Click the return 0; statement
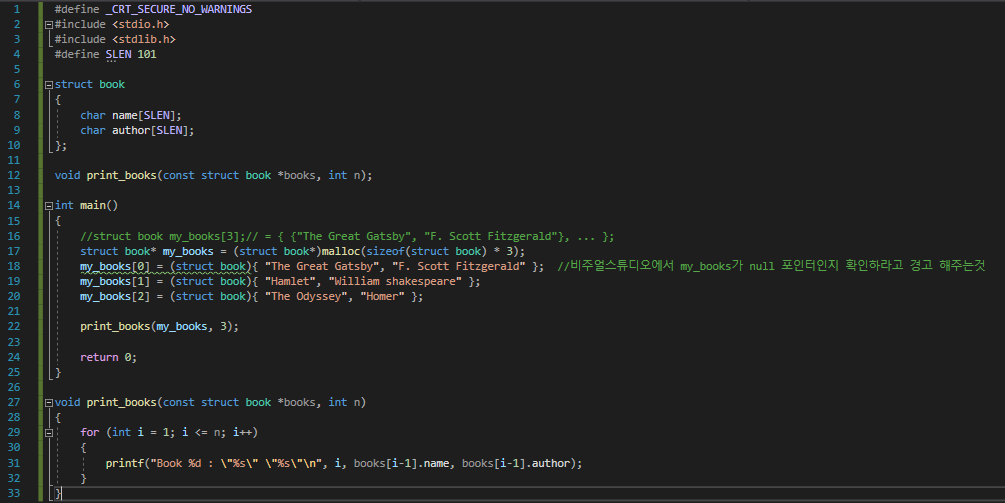The height and width of the screenshot is (503, 1005). pos(108,357)
